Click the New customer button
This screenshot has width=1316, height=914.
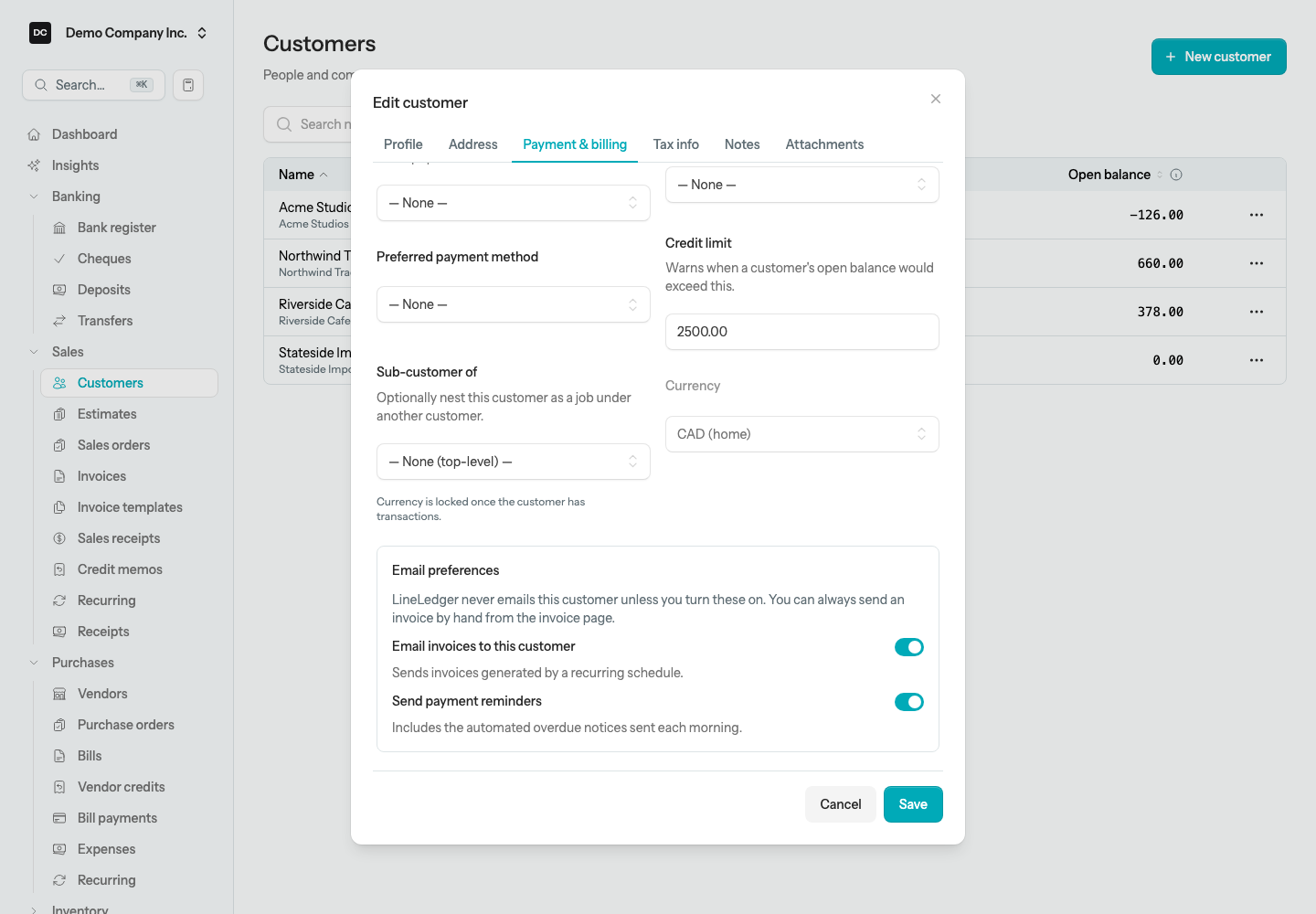click(1219, 57)
